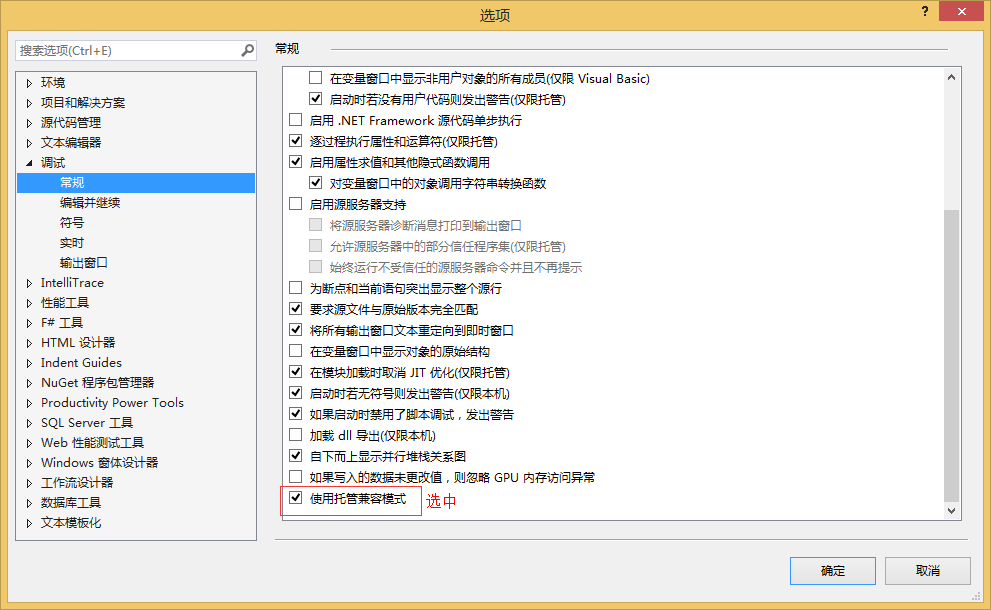Expand the Windows 窗体设计器 node
Screen dimensions: 991x610
coord(29,463)
